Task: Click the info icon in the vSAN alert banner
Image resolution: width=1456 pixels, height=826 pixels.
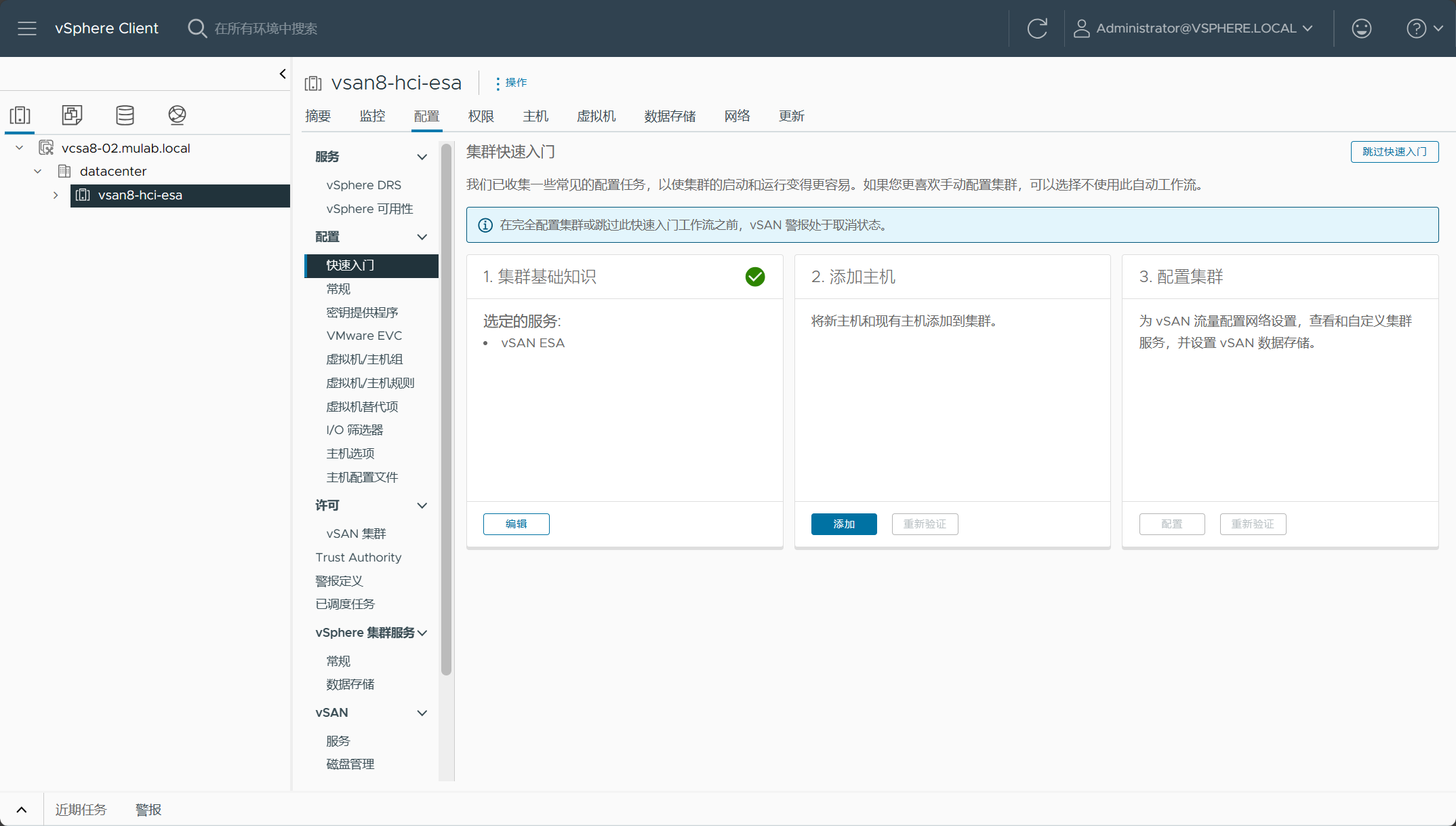Action: coord(485,225)
